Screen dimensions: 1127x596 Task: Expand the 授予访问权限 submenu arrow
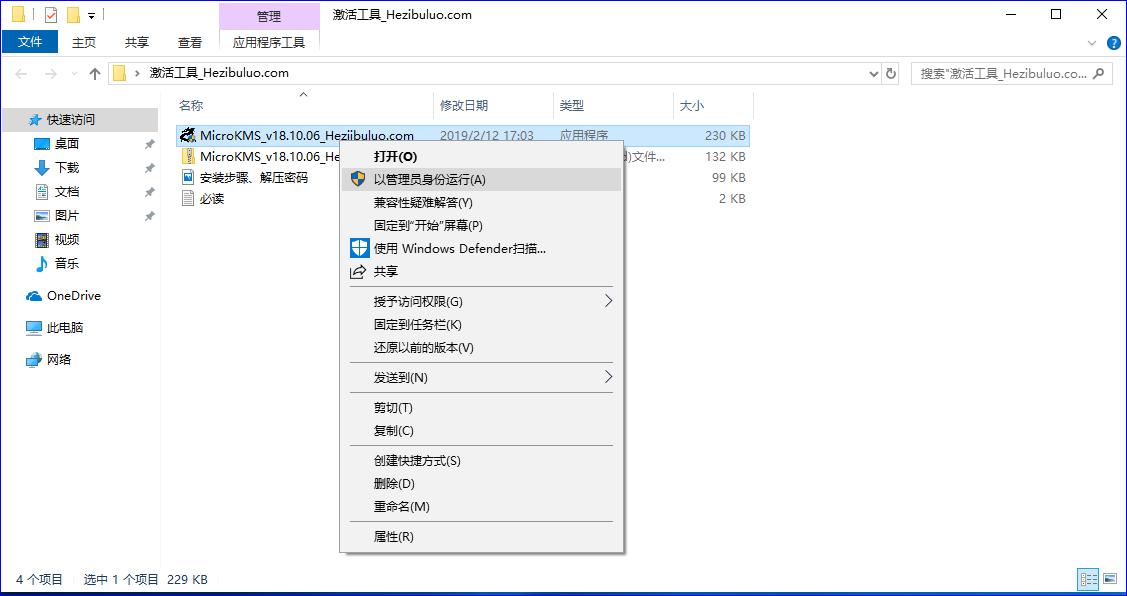609,300
